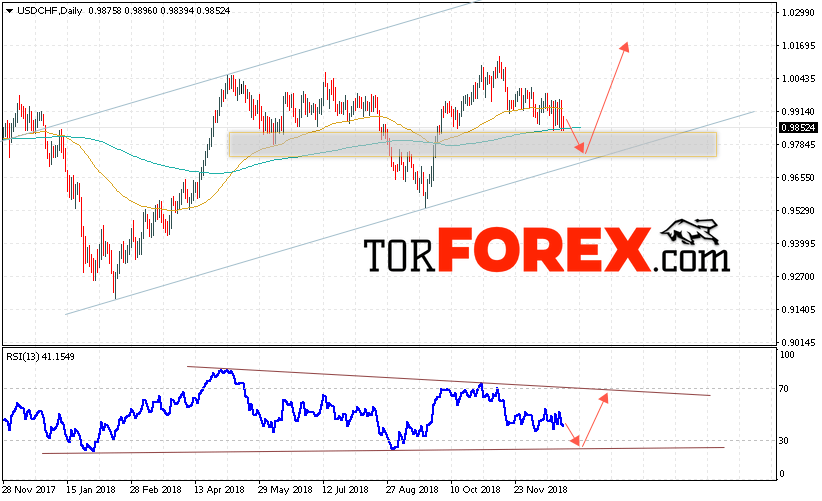Select the RSI(13) 41.1549 indicator label
822x501 pixels.
[40, 357]
